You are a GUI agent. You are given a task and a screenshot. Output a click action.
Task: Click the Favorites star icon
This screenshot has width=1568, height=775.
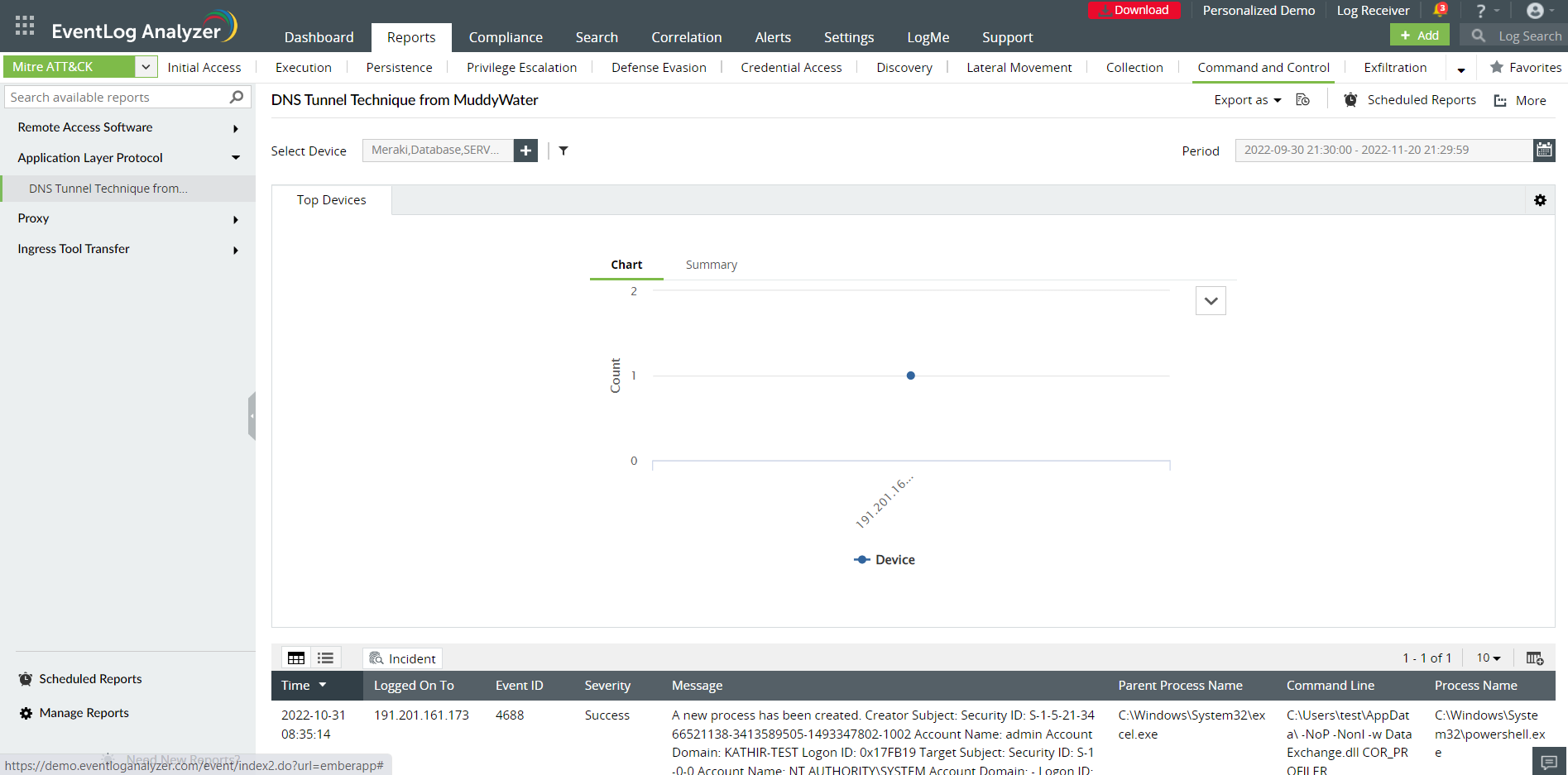[1497, 67]
